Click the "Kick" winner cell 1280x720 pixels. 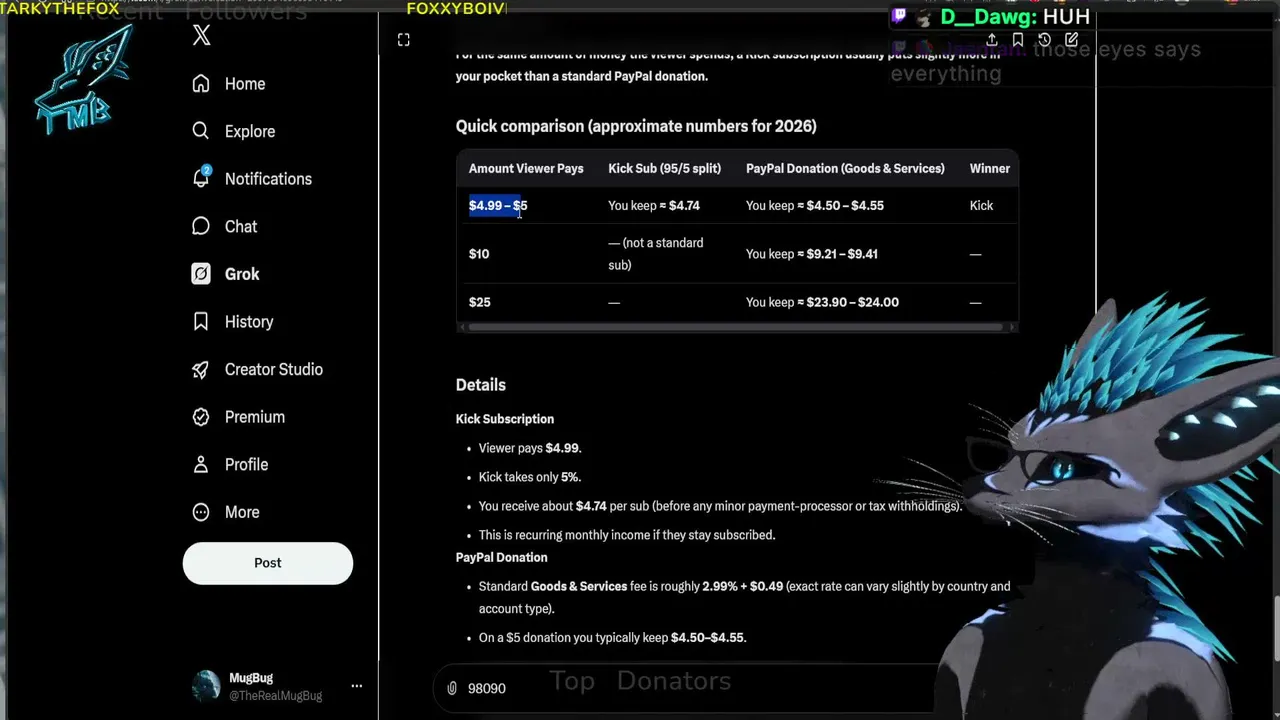click(x=981, y=205)
